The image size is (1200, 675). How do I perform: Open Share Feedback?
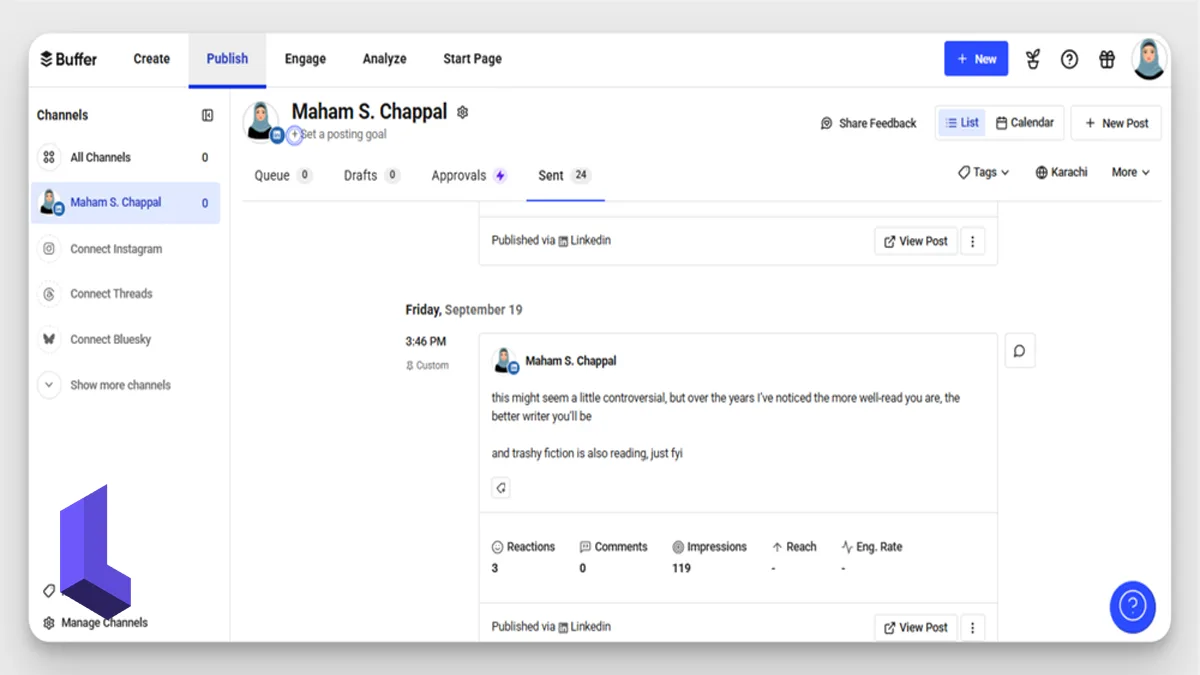coord(868,123)
